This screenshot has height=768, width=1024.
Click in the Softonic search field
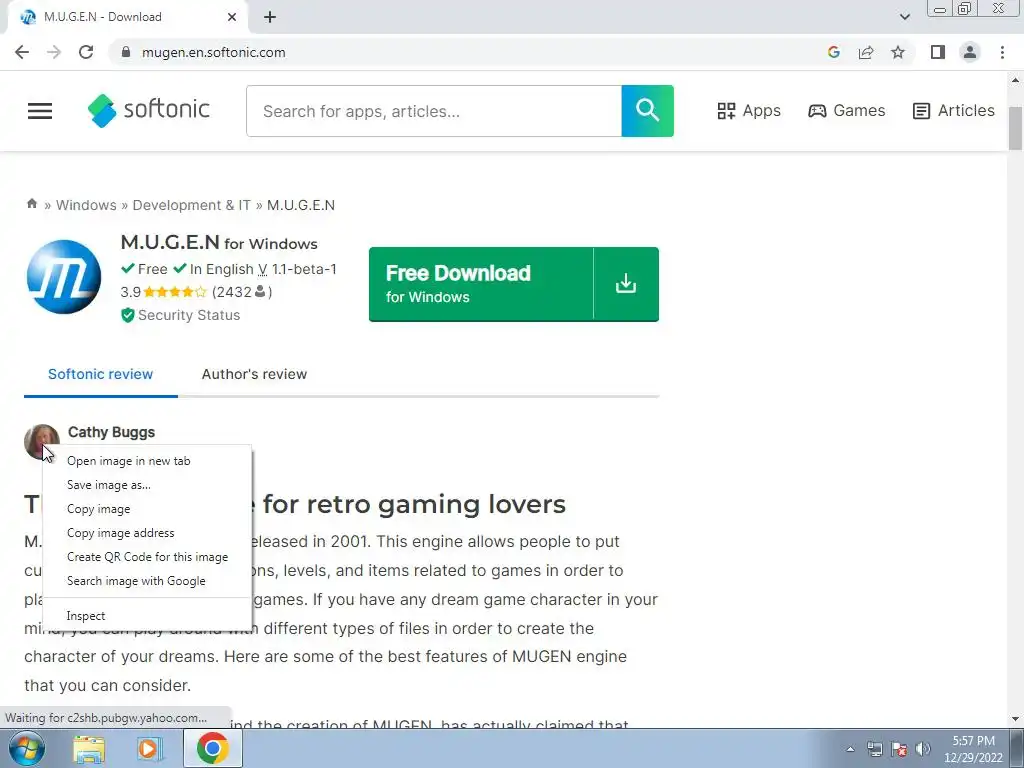(x=434, y=111)
